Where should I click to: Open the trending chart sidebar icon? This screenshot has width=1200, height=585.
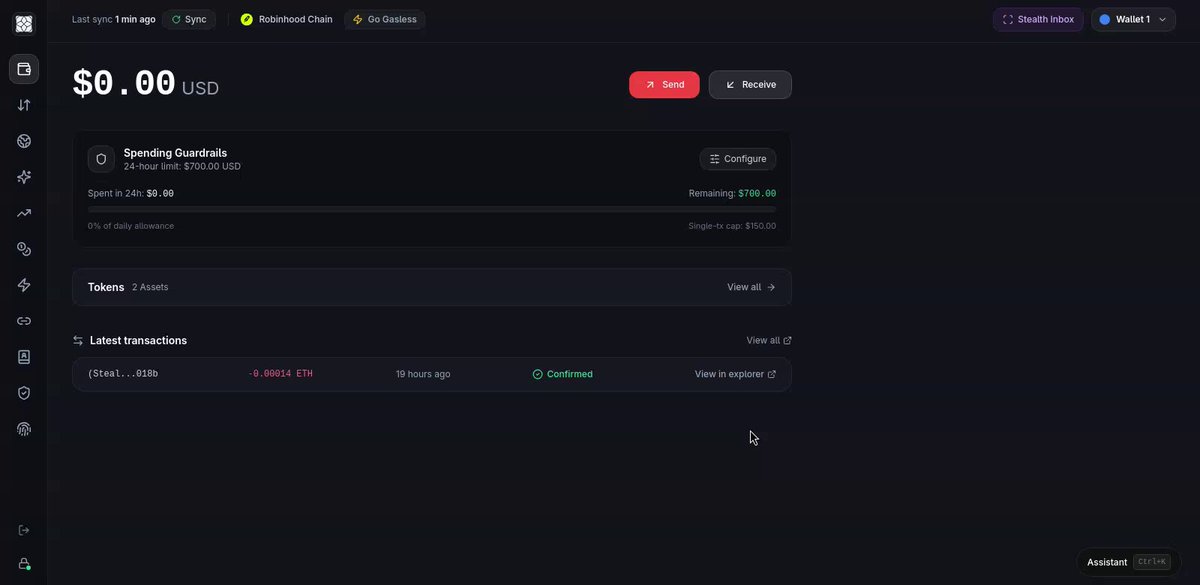pos(24,213)
